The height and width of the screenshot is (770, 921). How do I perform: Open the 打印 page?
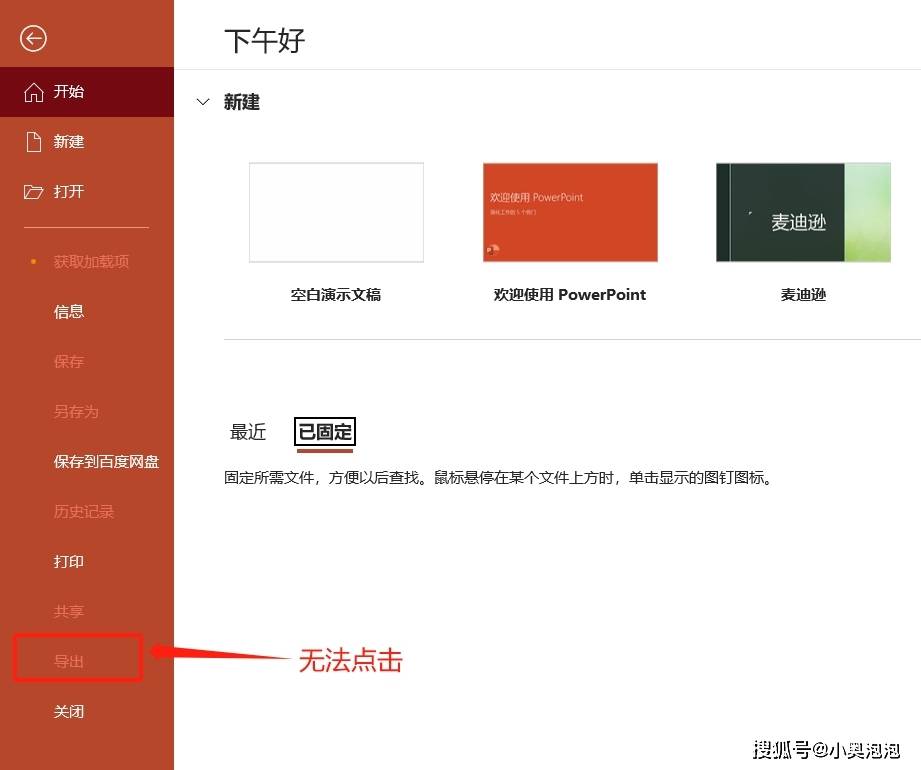(x=87, y=561)
